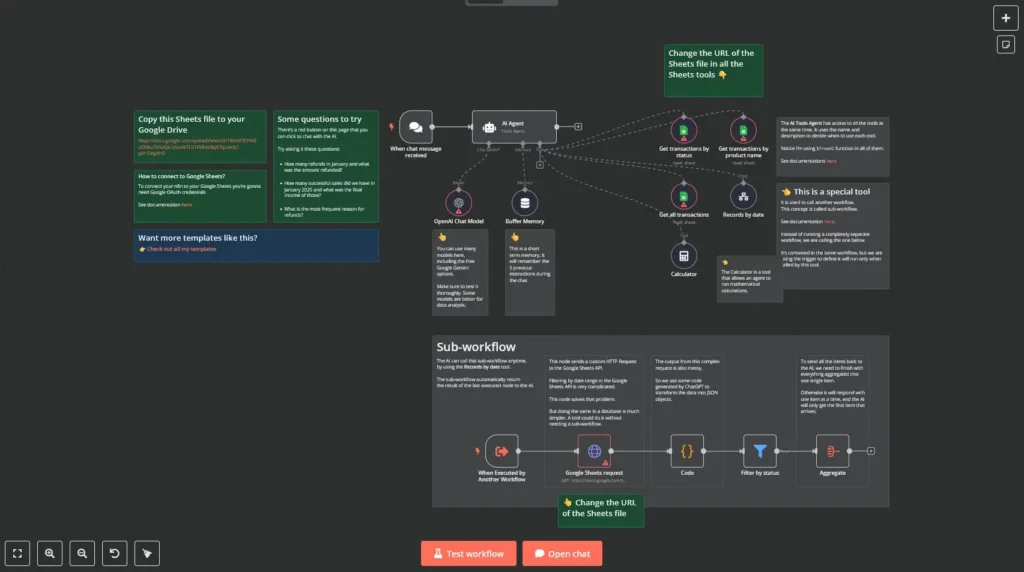Click the zoom in magnifier button

click(x=49, y=553)
